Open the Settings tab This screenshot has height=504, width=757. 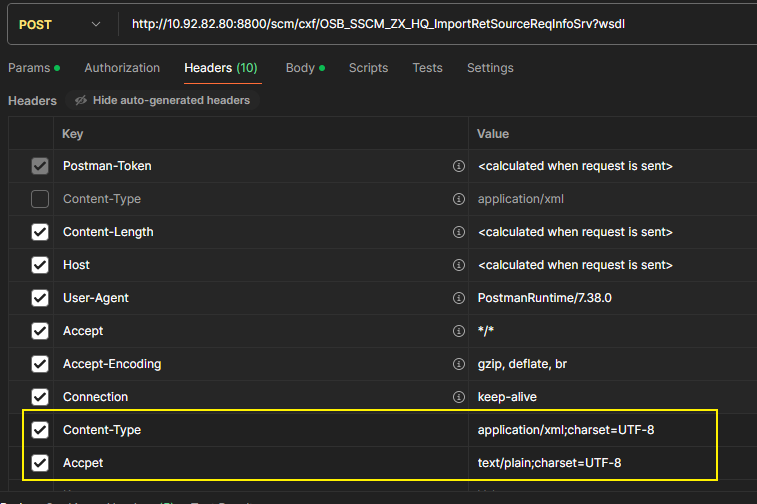(x=490, y=68)
